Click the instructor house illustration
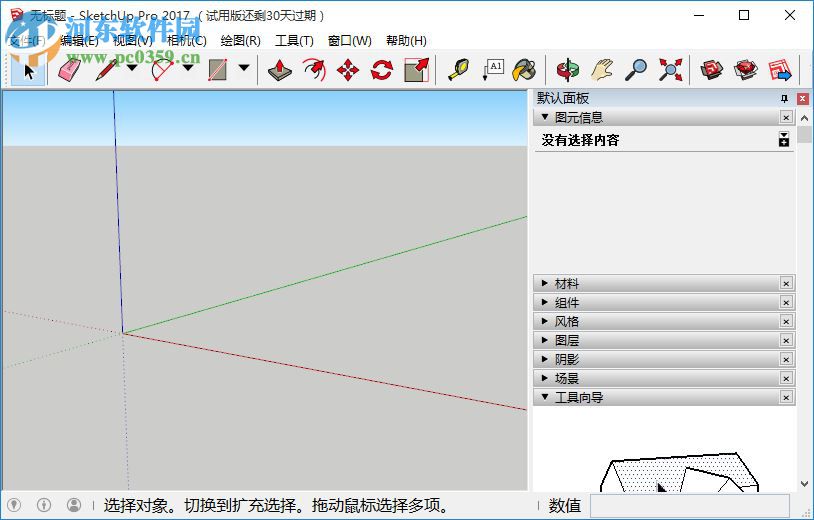 679,472
